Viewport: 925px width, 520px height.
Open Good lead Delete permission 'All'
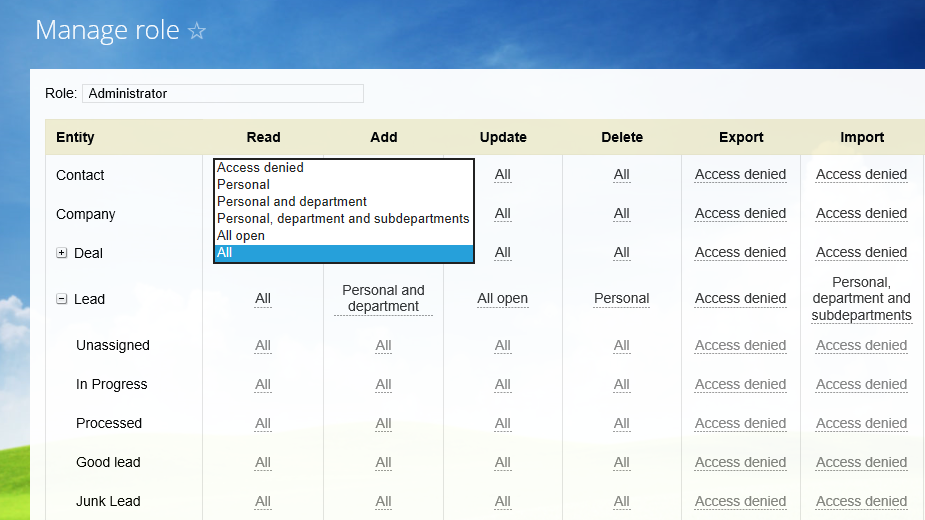[622, 462]
